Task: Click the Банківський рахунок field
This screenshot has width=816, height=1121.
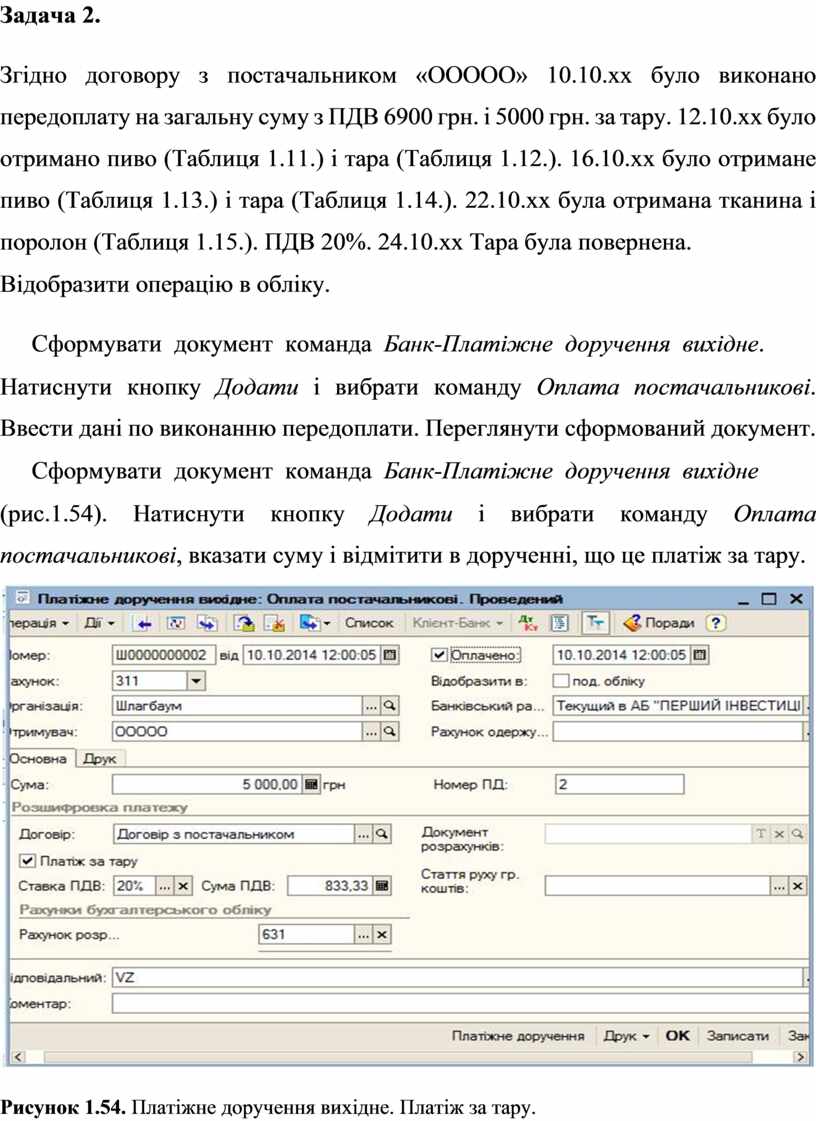Action: 678,706
